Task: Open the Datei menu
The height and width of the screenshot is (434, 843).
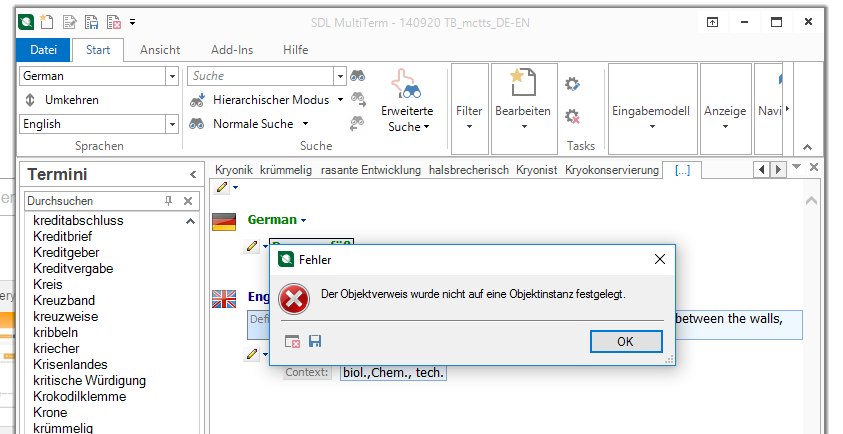Action: 44,50
